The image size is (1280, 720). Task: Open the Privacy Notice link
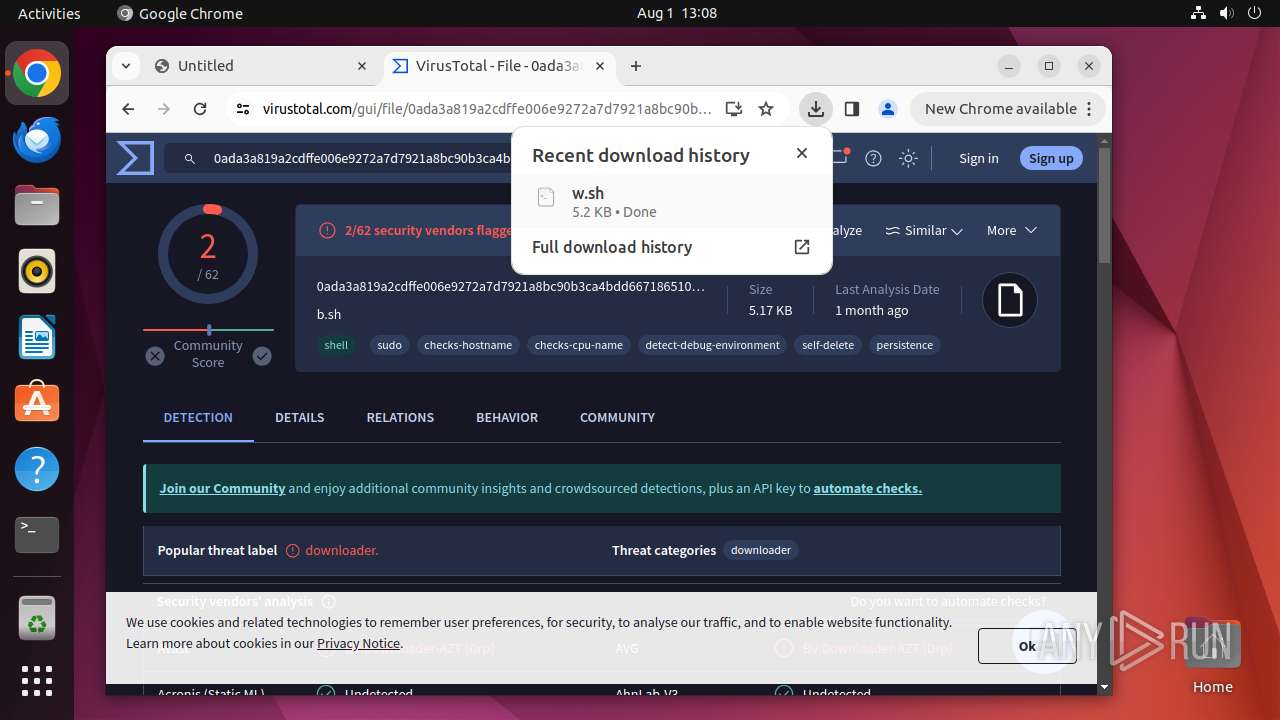[x=358, y=643]
